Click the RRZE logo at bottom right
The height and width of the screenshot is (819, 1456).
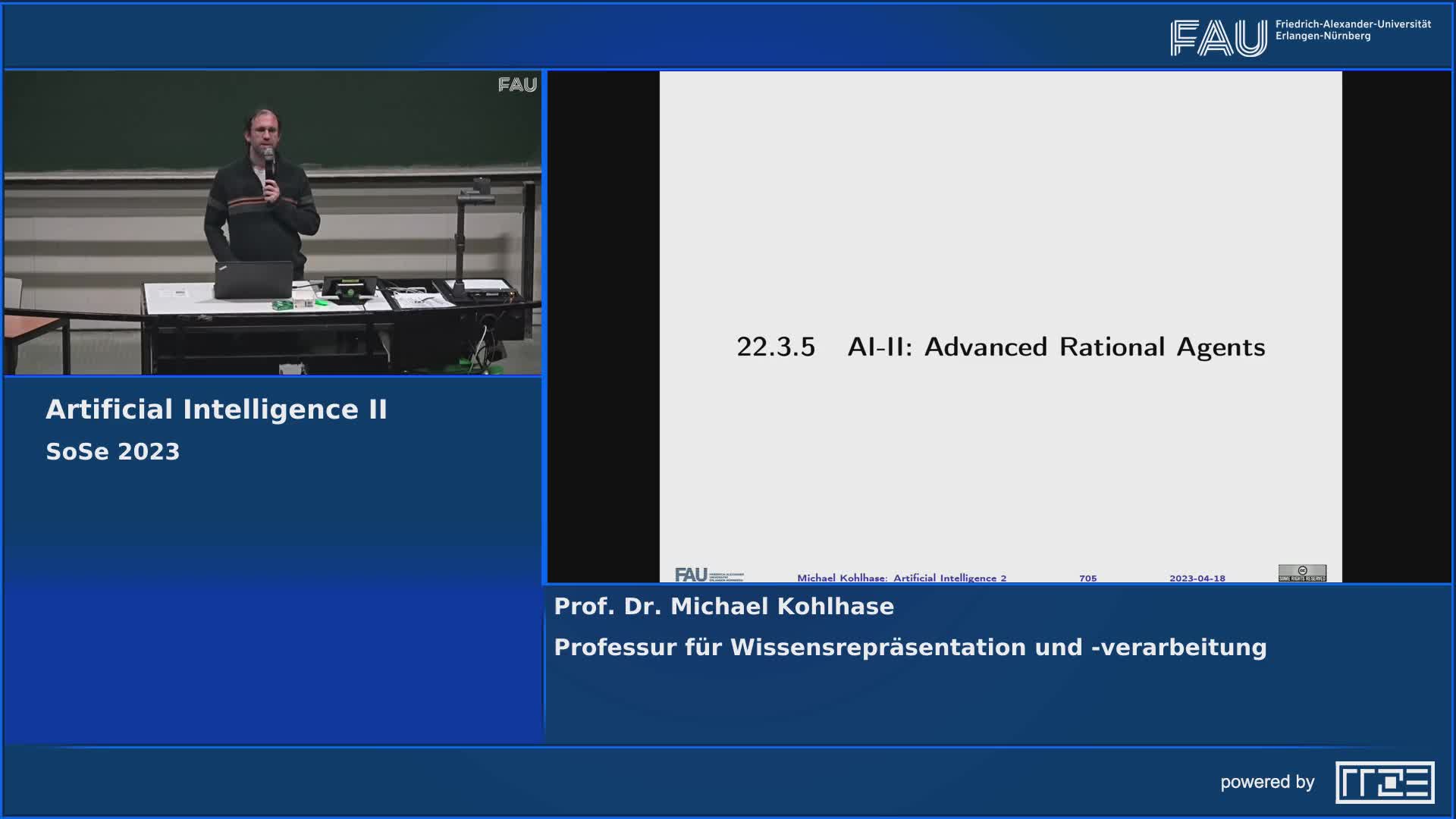[1385, 782]
